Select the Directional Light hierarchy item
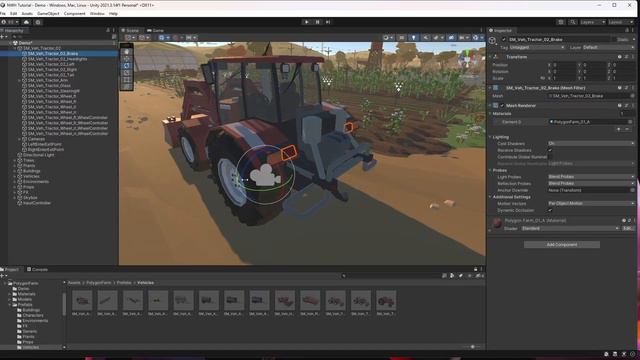 tap(38, 155)
